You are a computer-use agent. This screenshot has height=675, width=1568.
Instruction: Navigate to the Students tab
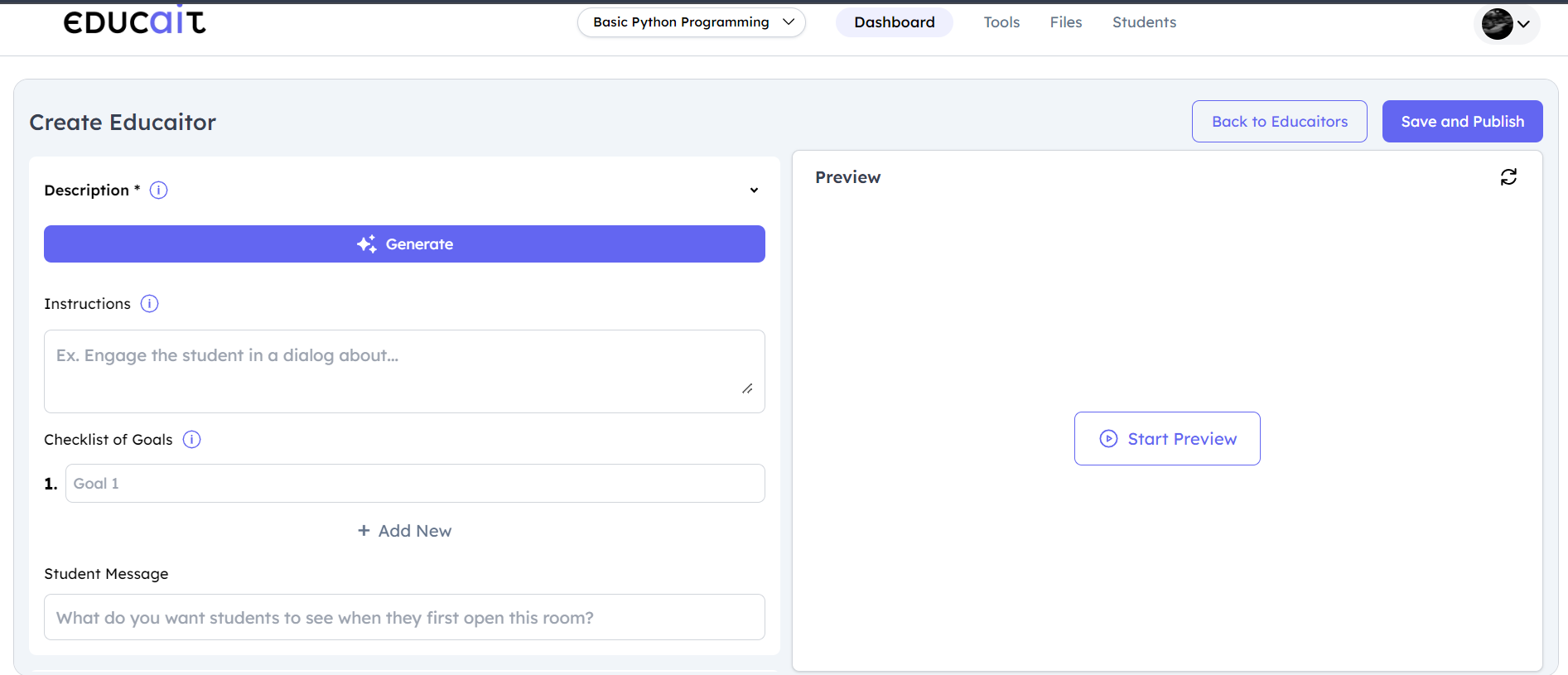coord(1144,22)
